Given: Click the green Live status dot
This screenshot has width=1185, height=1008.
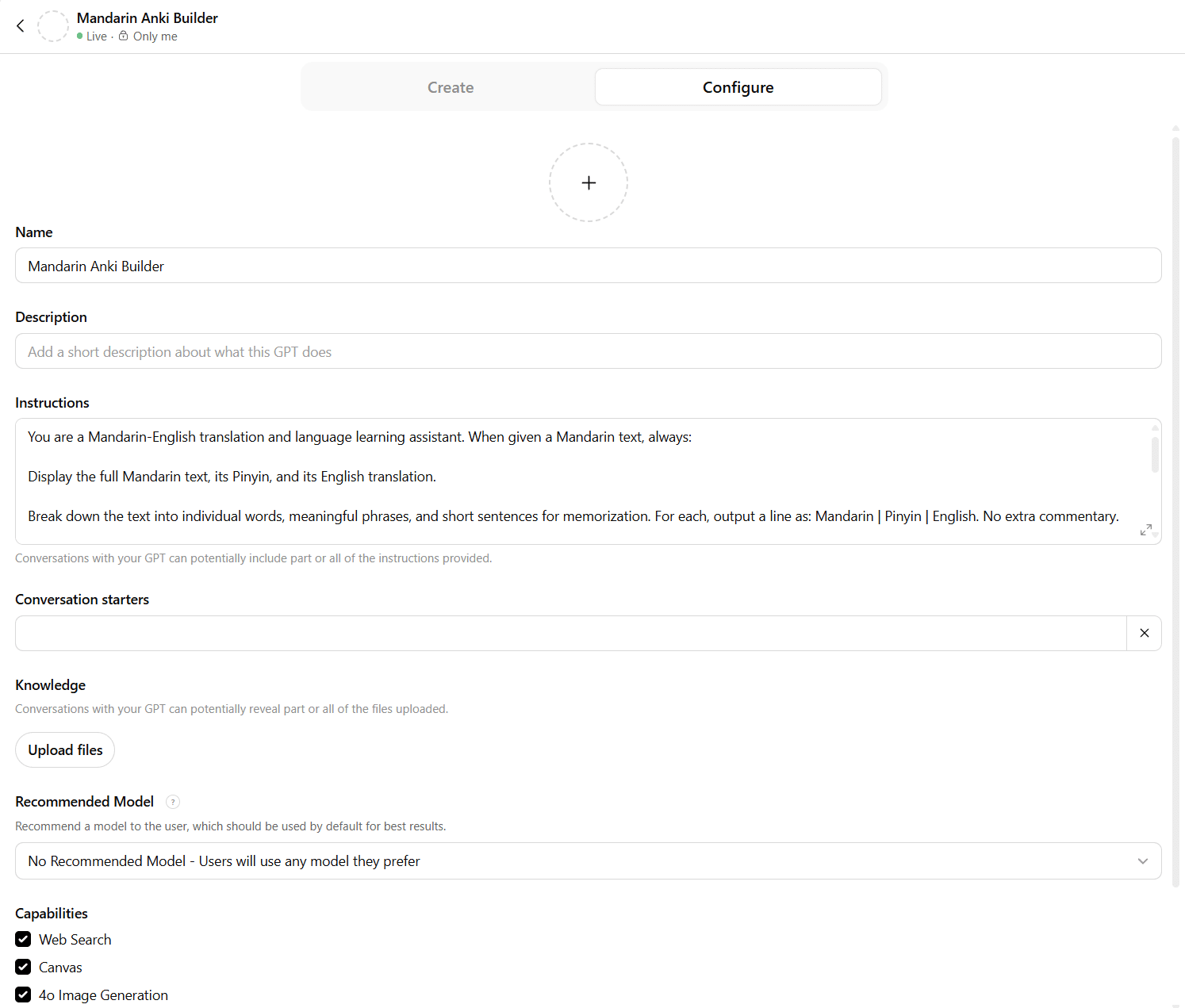Looking at the screenshot, I should pos(80,36).
